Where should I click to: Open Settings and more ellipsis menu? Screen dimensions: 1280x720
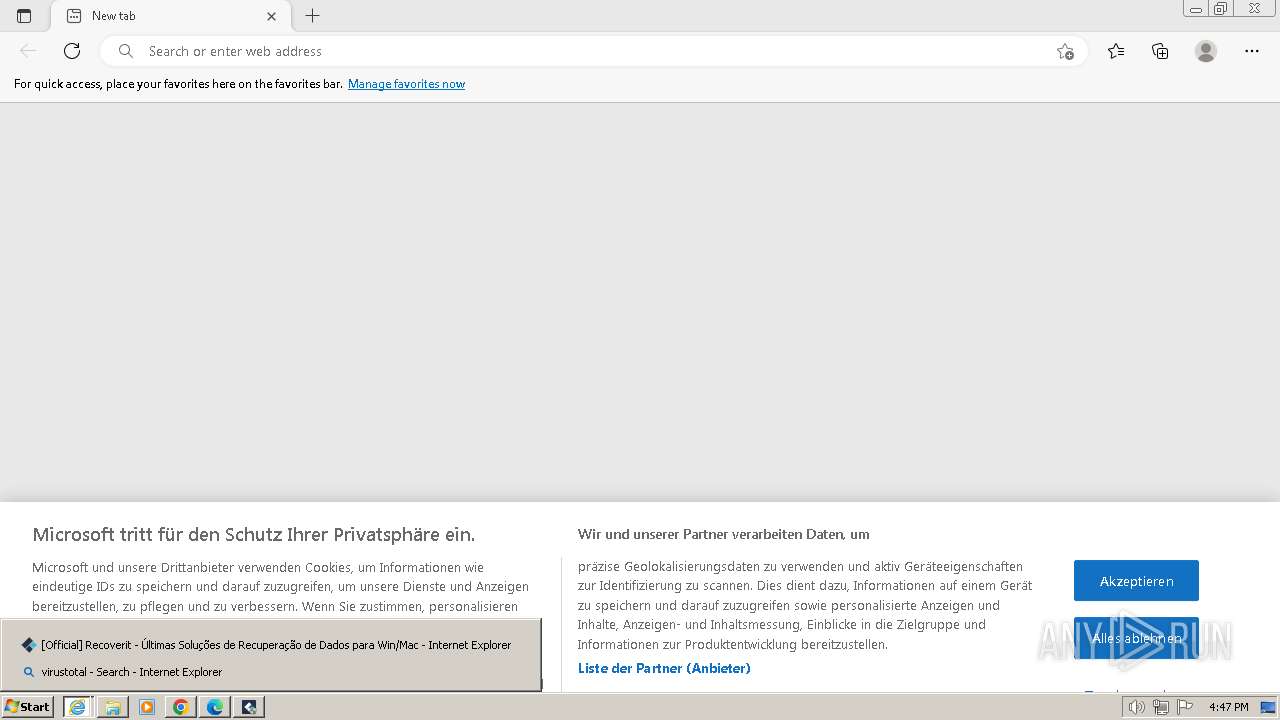(1252, 51)
